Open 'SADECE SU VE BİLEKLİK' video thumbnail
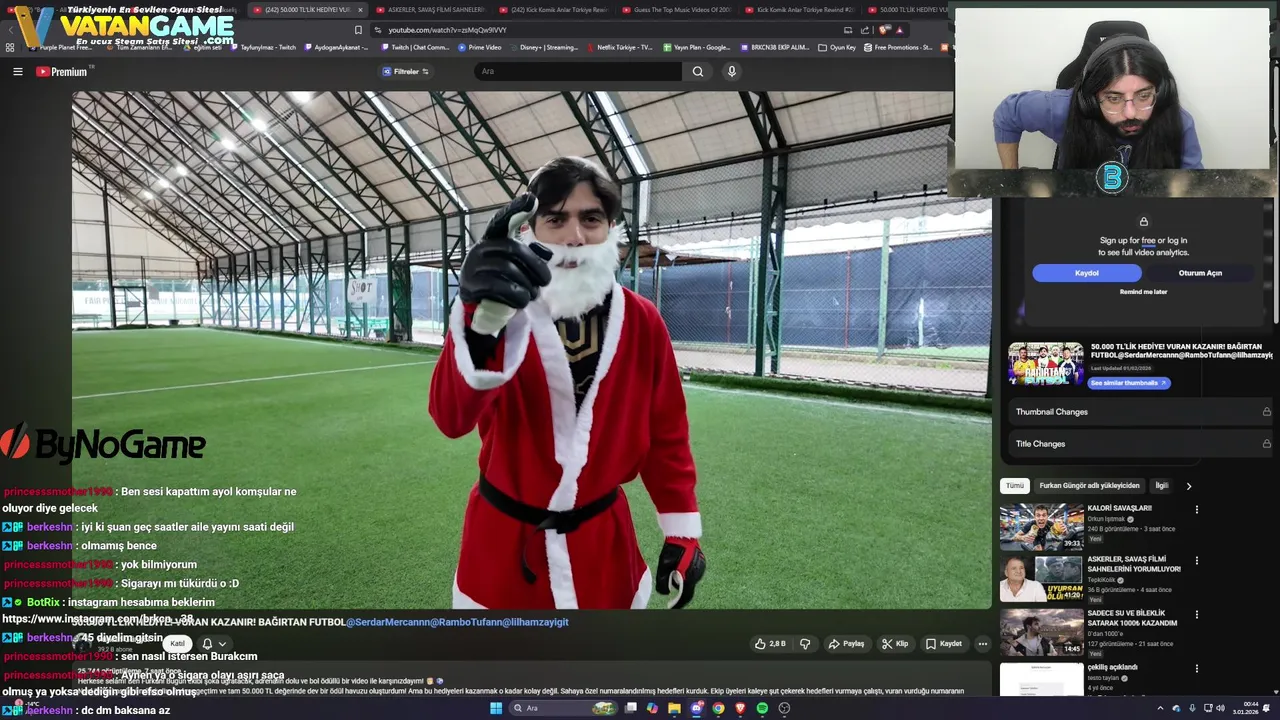 (x=1041, y=633)
